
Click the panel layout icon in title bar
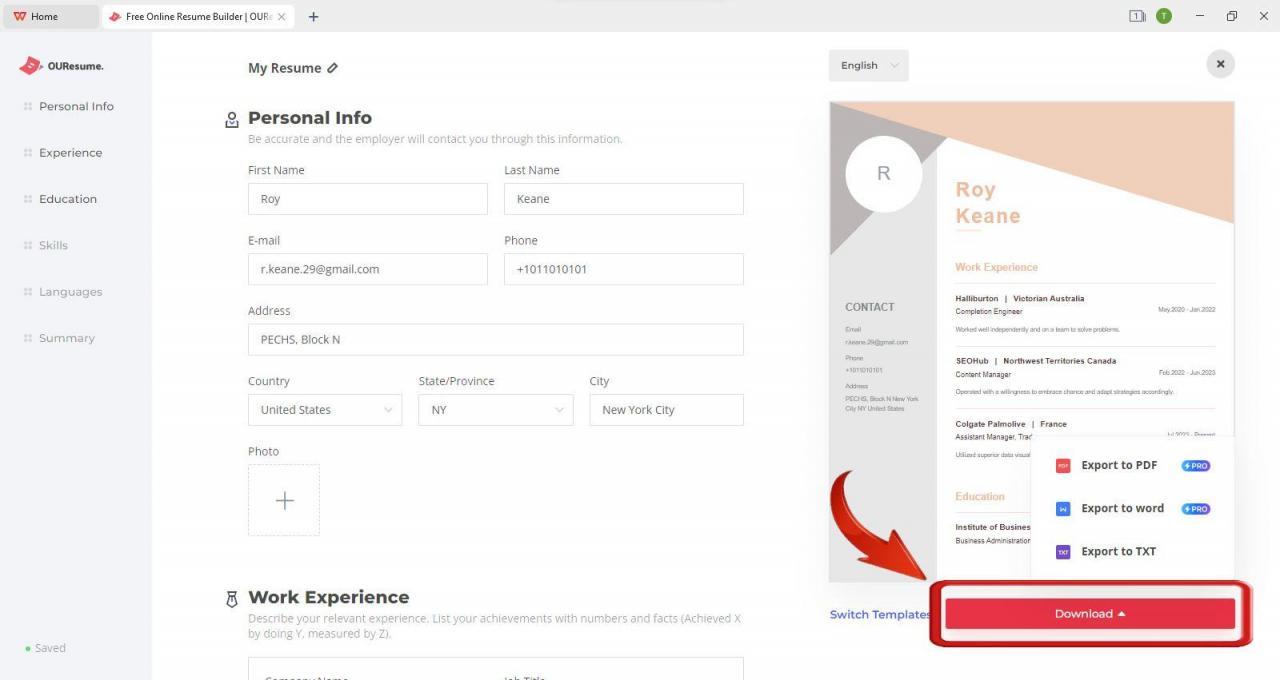[1137, 16]
